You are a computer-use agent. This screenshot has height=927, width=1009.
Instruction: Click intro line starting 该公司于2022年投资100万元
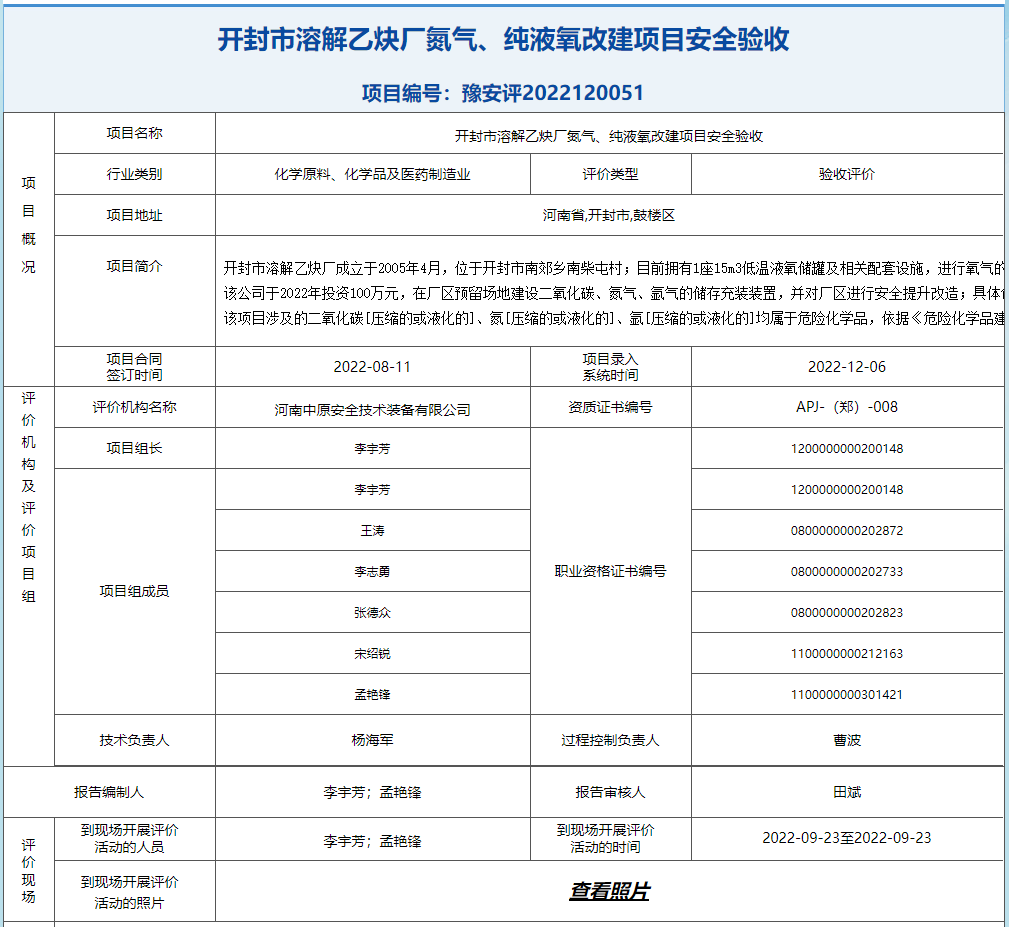(613, 294)
